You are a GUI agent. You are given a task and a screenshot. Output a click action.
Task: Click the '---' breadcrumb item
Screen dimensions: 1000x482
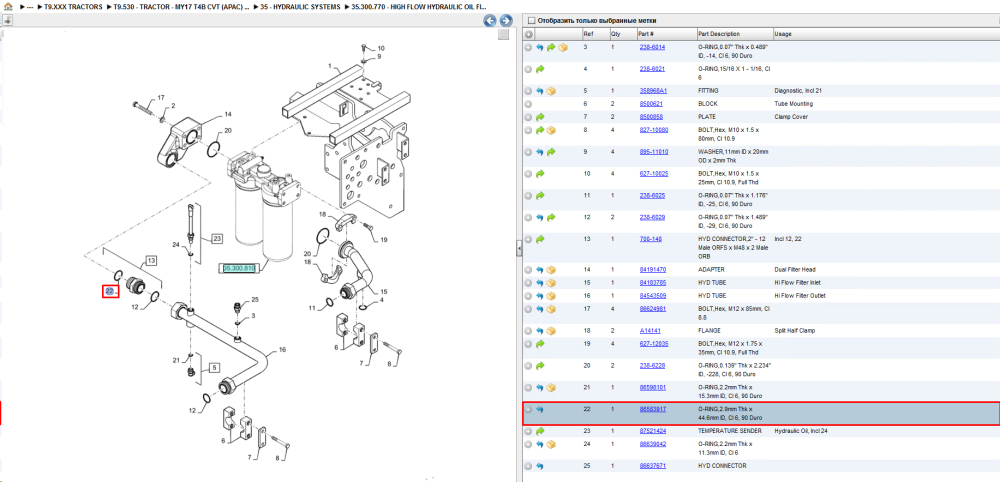29,7
